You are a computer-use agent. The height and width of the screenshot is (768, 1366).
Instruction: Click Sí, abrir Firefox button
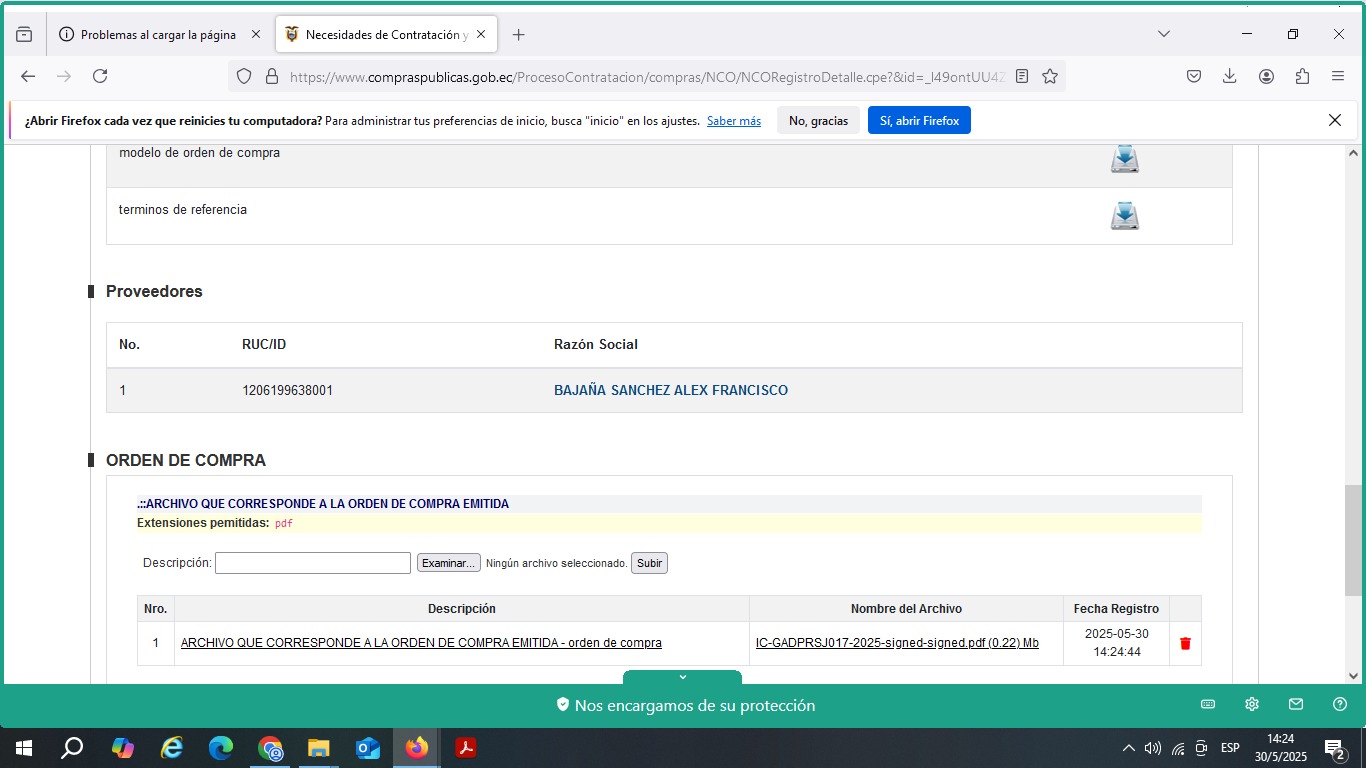click(x=918, y=121)
